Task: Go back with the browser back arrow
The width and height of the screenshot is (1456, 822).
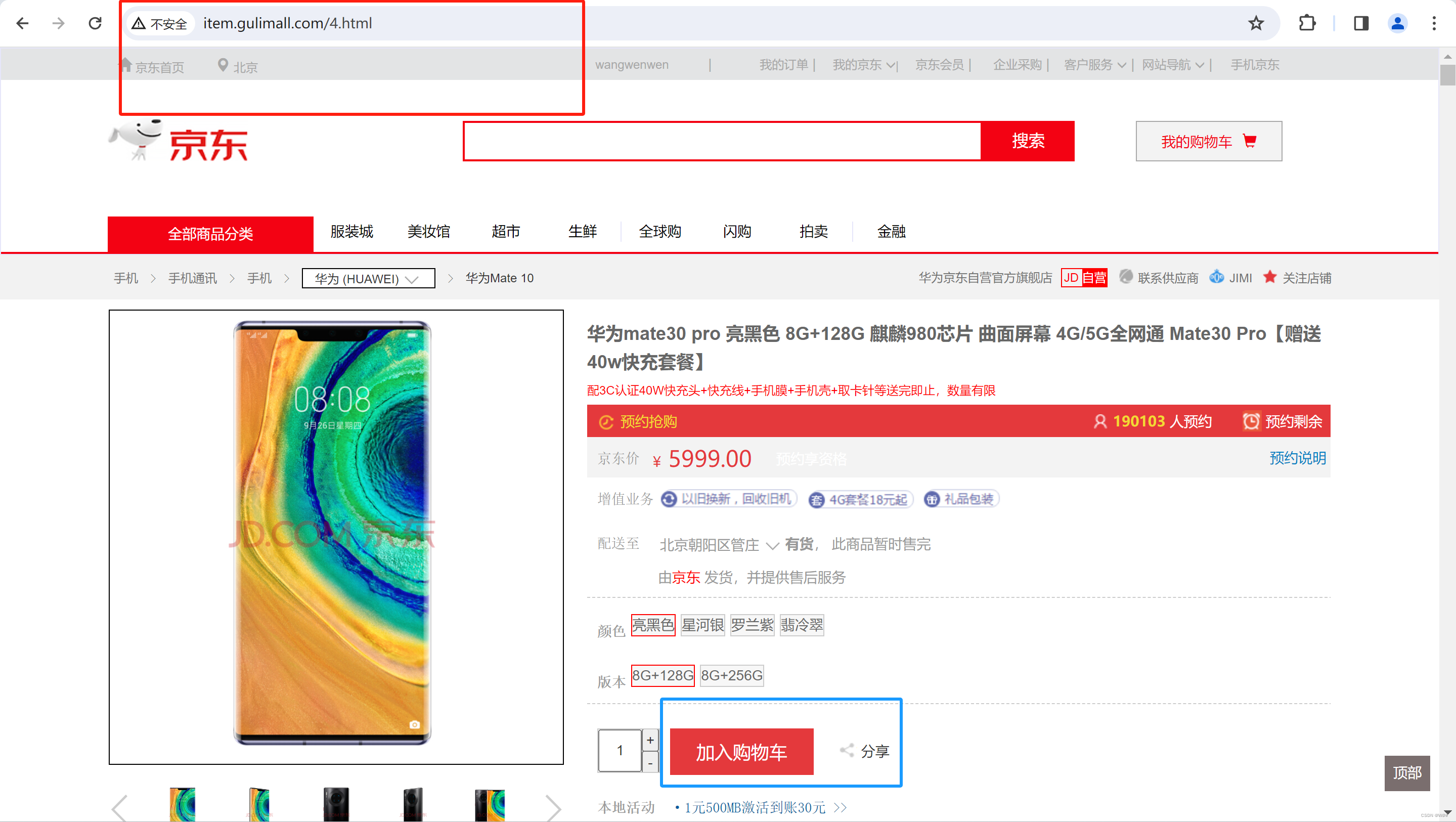Action: [23, 23]
